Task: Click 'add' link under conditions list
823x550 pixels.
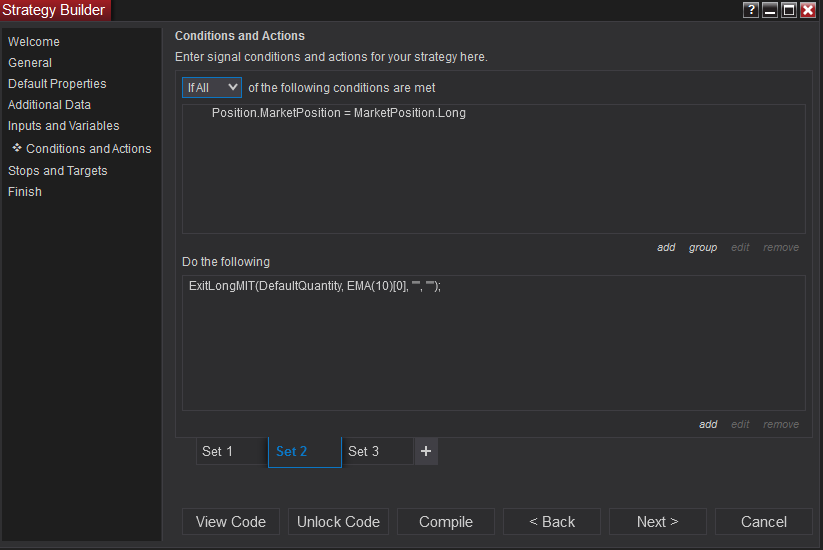Action: tap(666, 247)
